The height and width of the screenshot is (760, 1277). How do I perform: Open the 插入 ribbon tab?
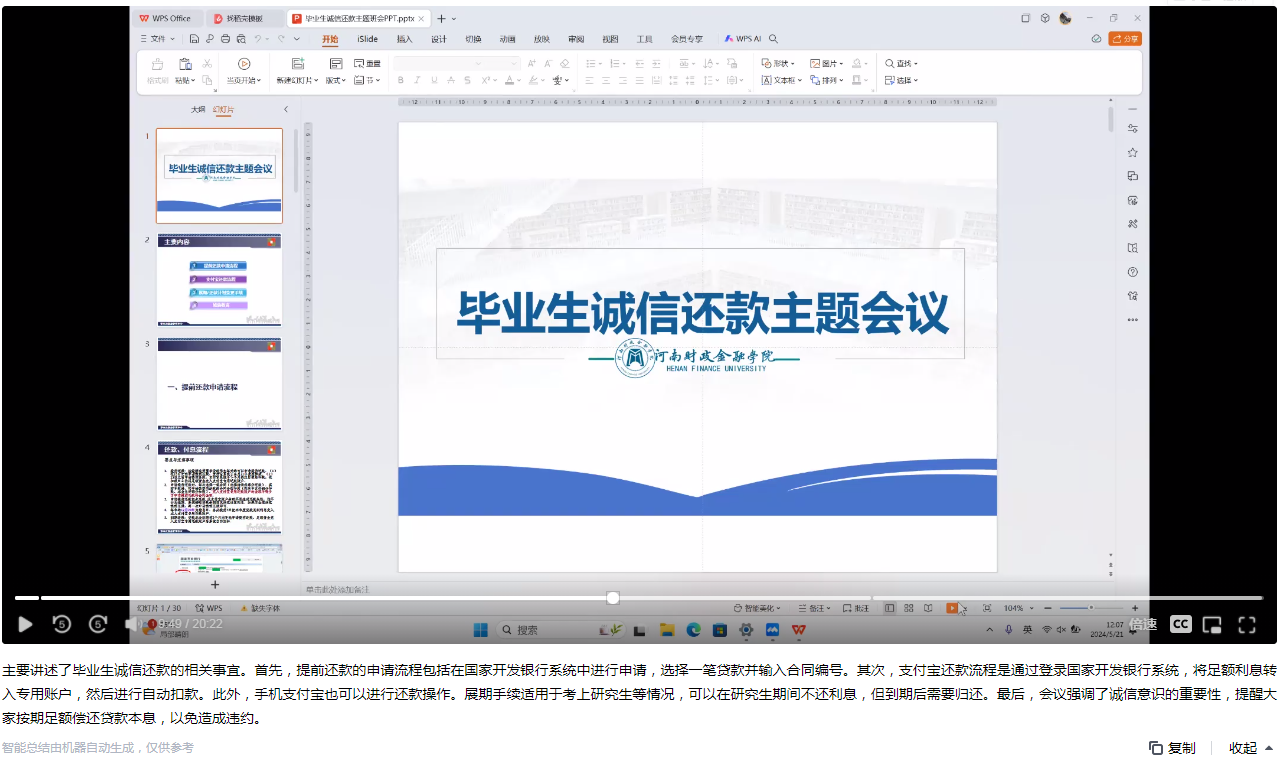[x=404, y=39]
